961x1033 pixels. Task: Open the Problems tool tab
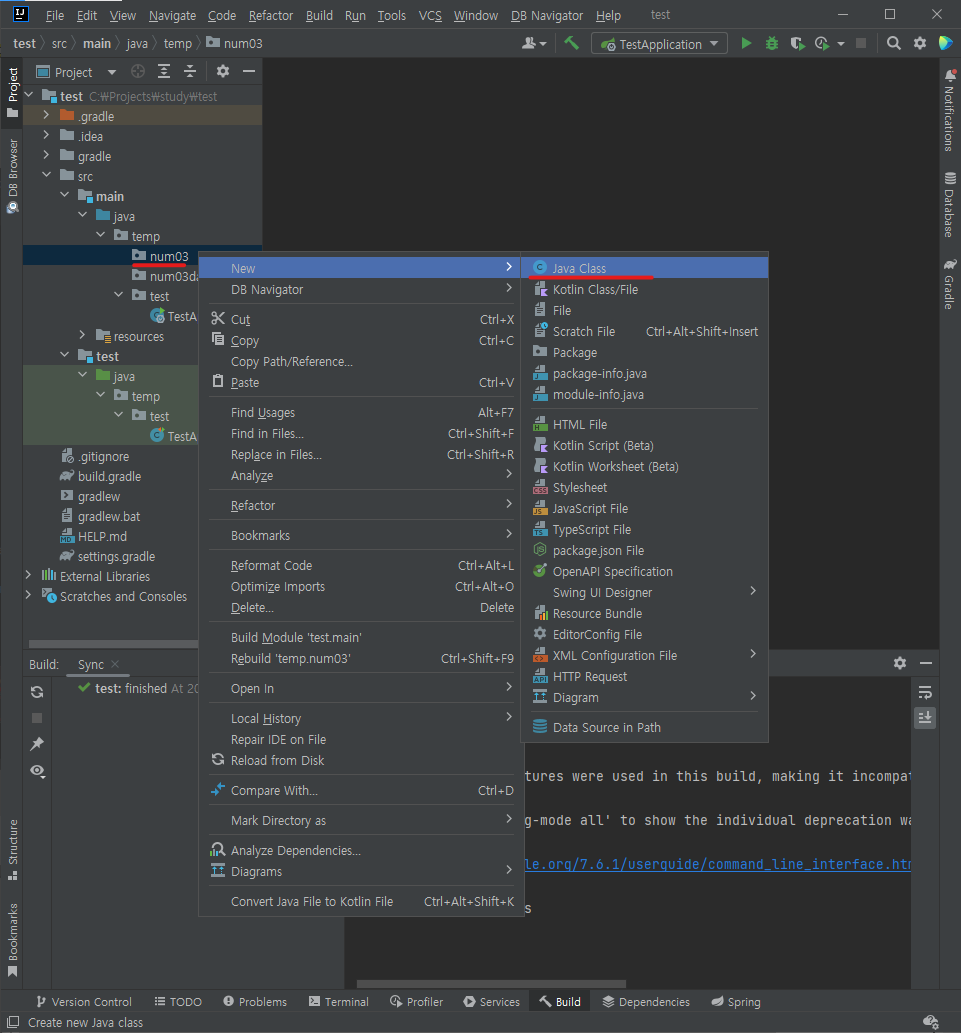(x=256, y=1001)
